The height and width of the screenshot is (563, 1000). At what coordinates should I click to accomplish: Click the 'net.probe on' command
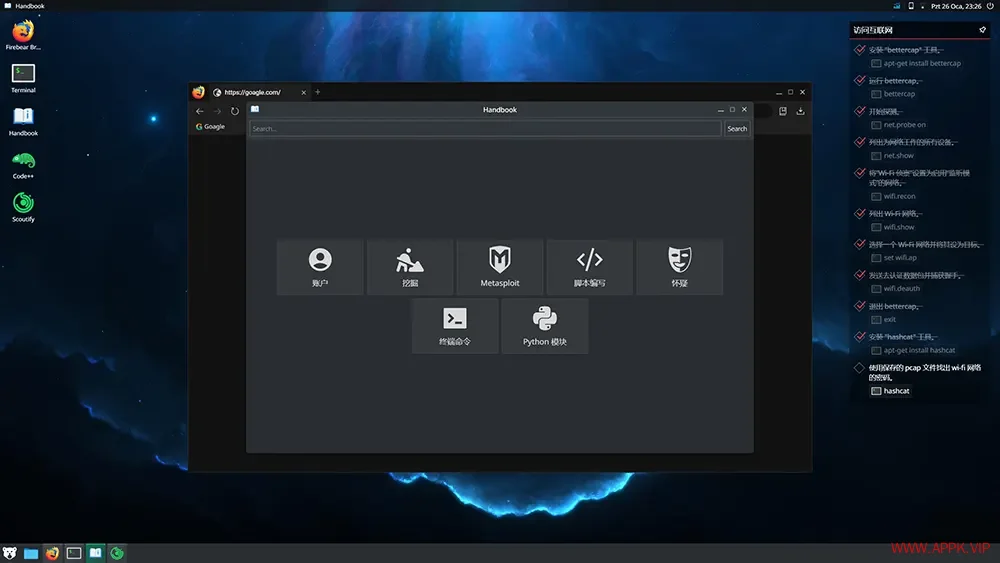898,125
